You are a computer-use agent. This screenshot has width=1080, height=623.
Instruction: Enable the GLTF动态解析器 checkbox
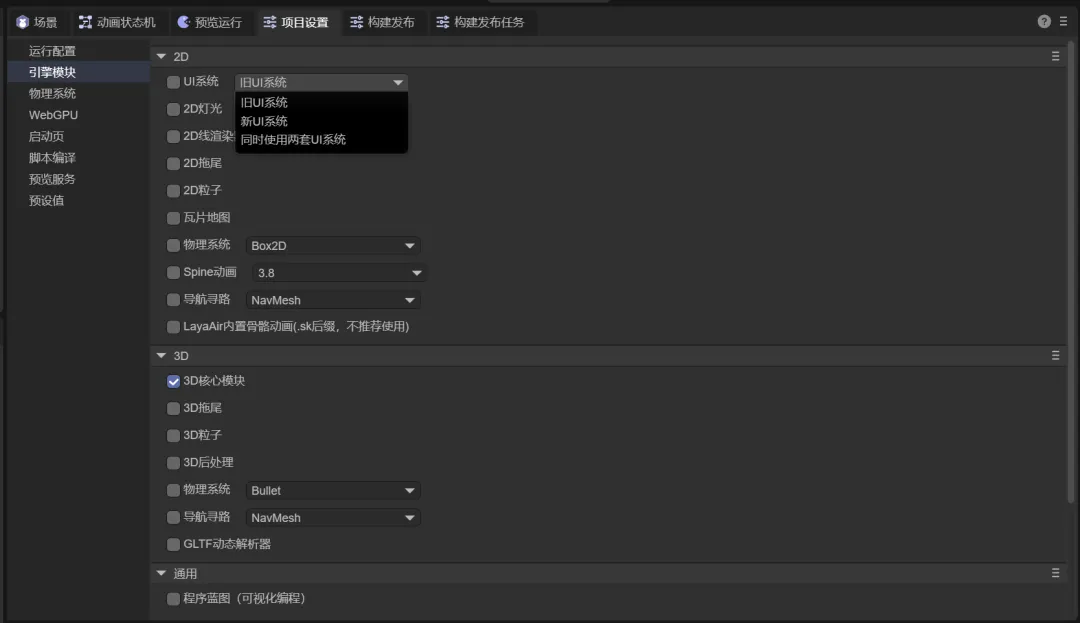pos(174,545)
